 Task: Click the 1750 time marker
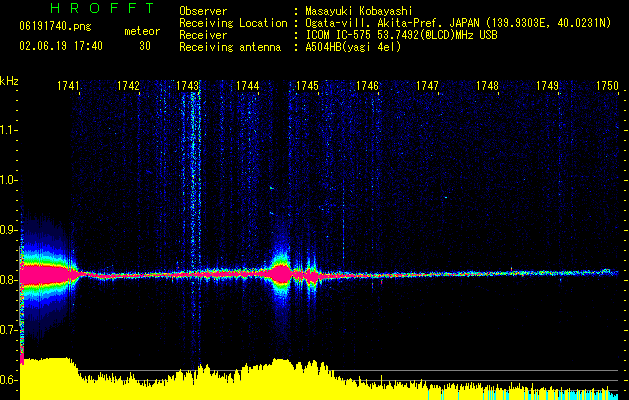607,86
